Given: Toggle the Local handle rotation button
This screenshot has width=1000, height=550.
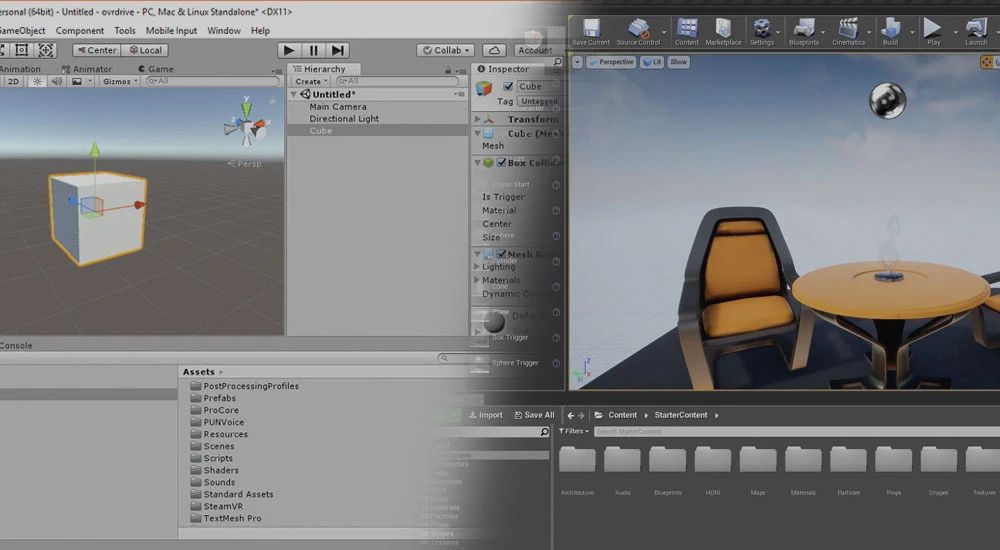Looking at the screenshot, I should (x=145, y=50).
